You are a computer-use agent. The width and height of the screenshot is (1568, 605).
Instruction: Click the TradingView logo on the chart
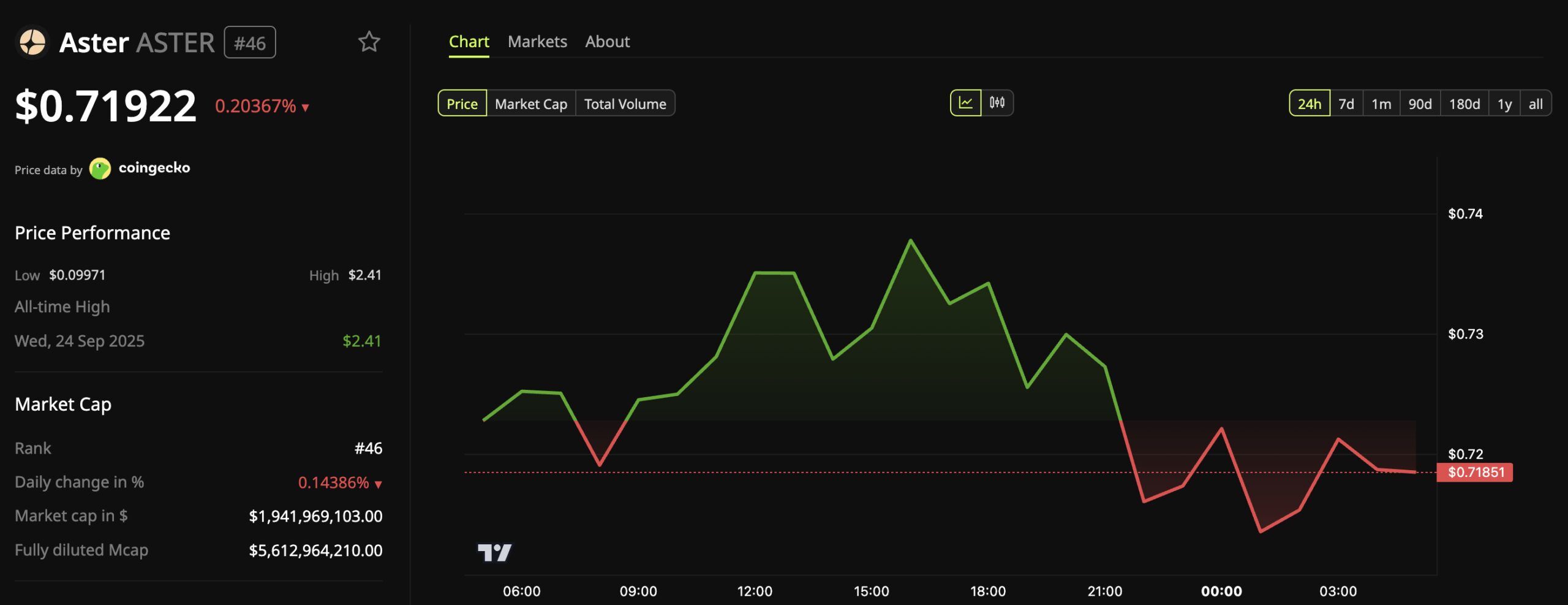494,552
